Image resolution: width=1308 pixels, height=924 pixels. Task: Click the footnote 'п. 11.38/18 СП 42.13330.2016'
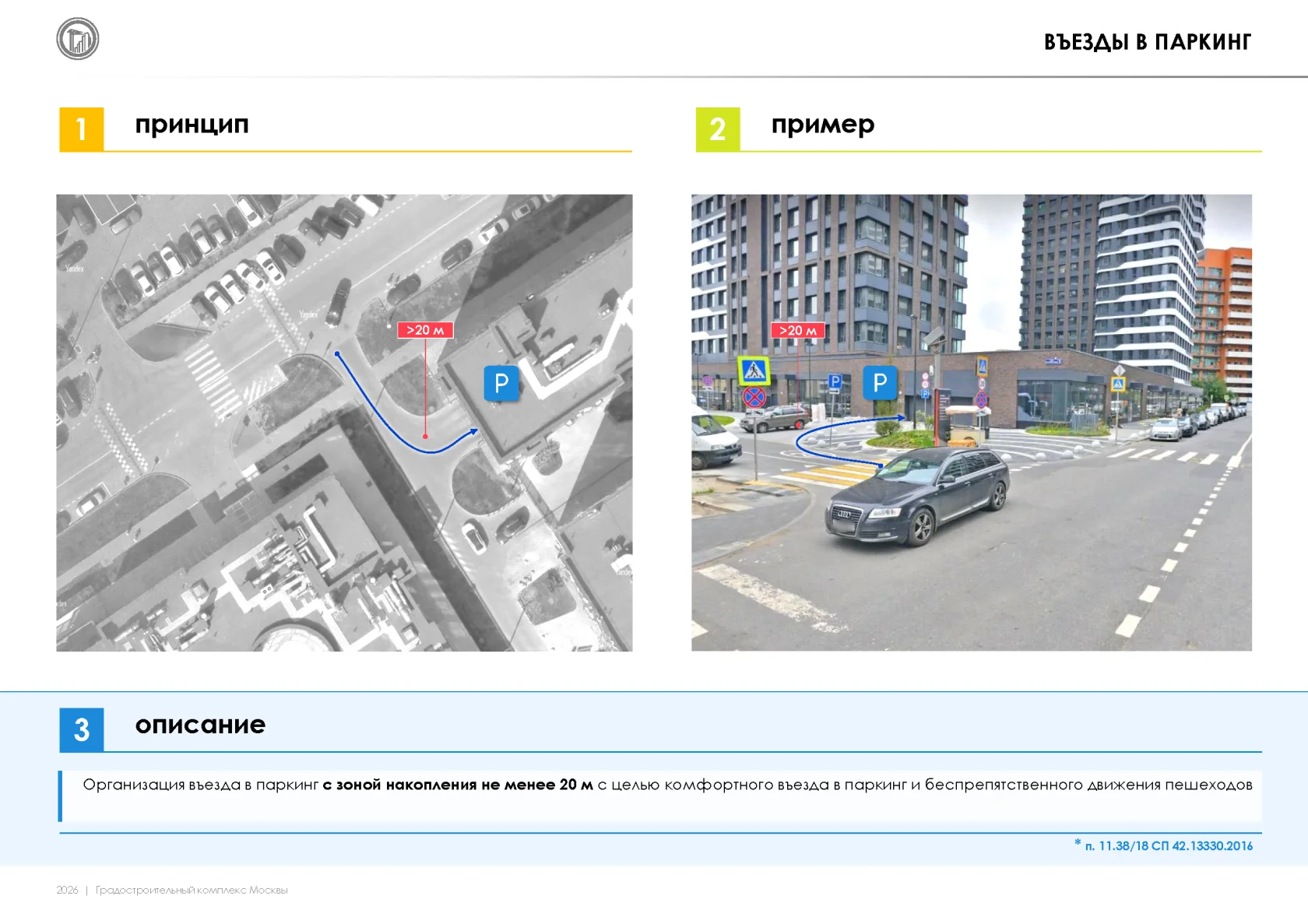pos(1169,845)
